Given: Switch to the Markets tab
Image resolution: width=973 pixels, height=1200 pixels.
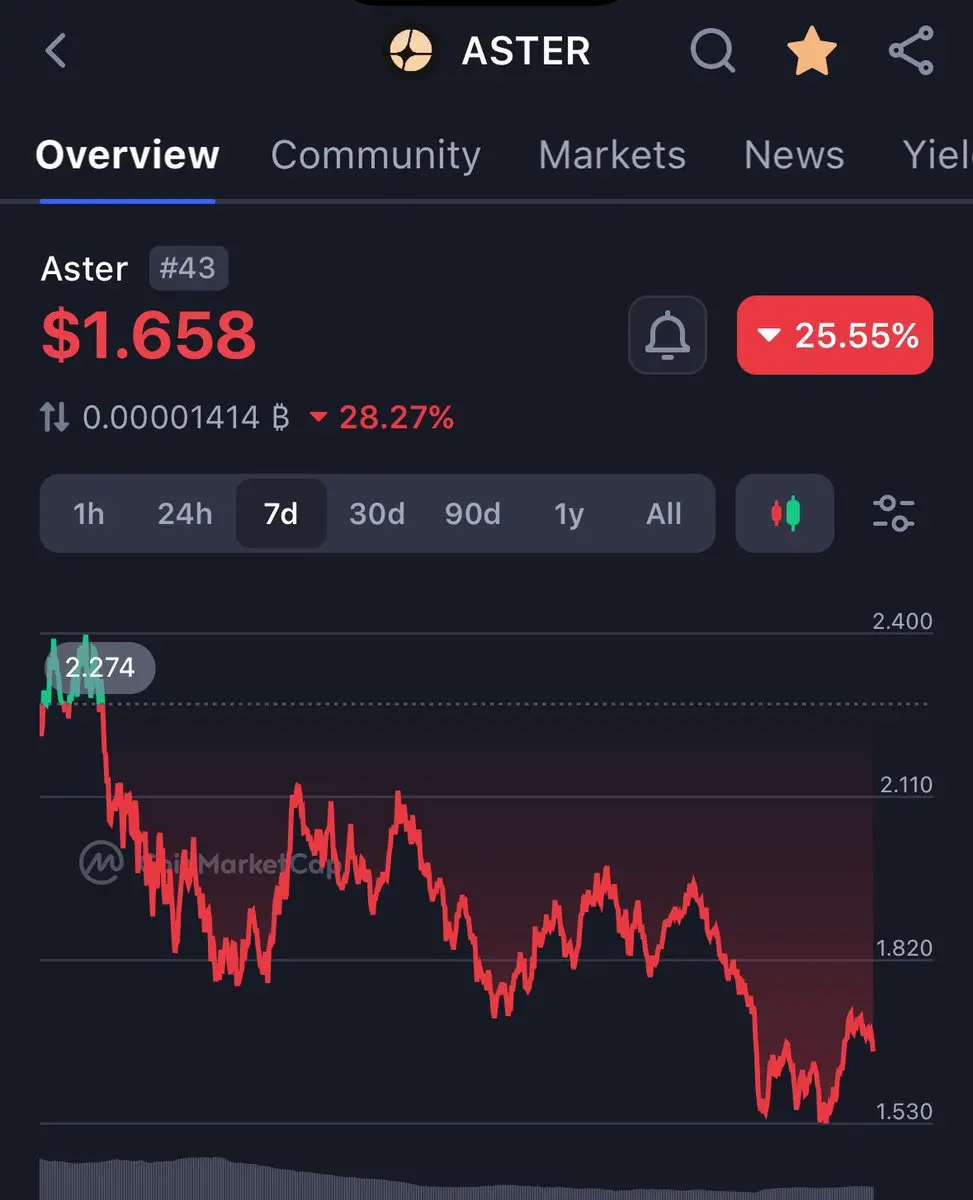Looking at the screenshot, I should point(612,155).
